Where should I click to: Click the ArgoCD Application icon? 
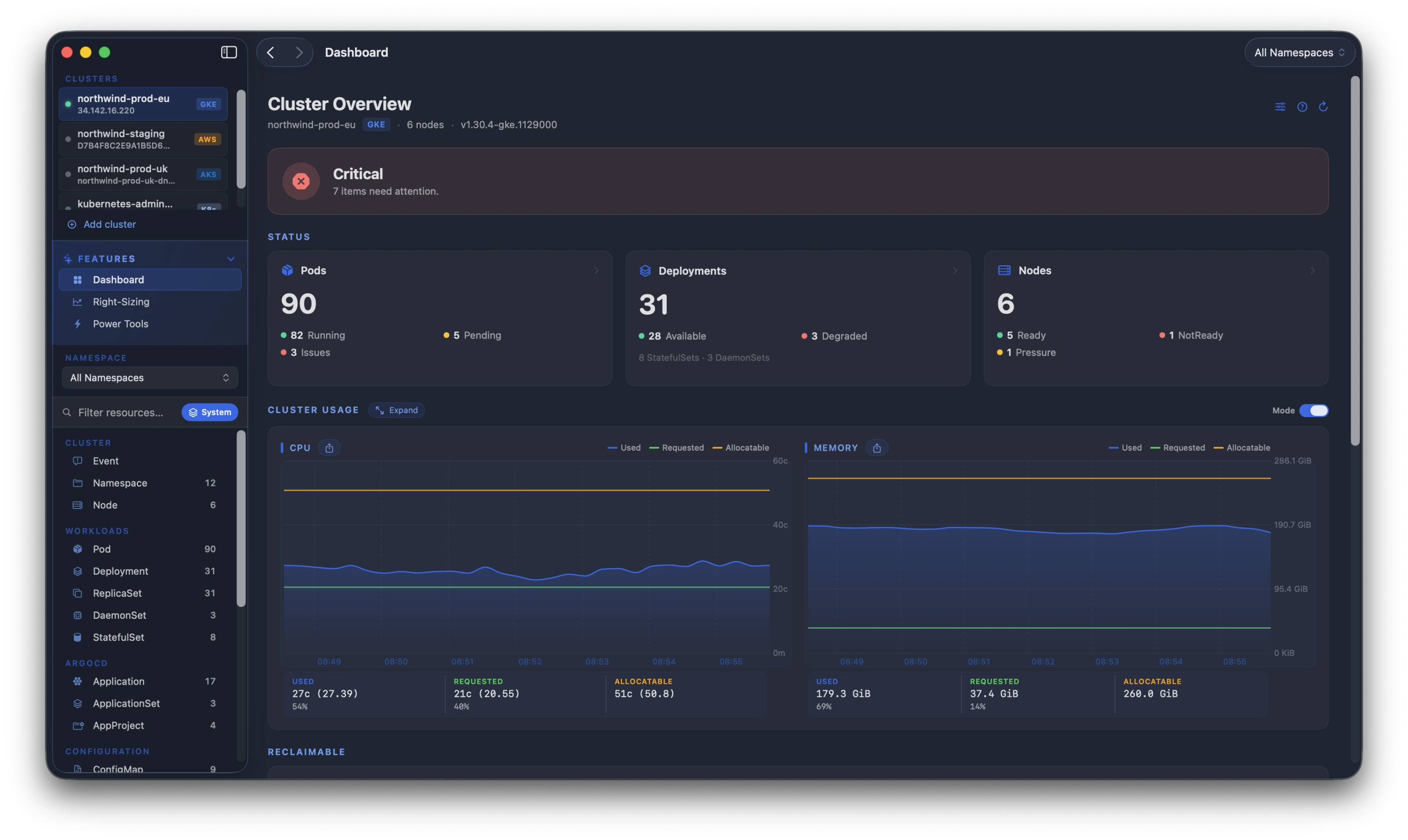[78, 682]
